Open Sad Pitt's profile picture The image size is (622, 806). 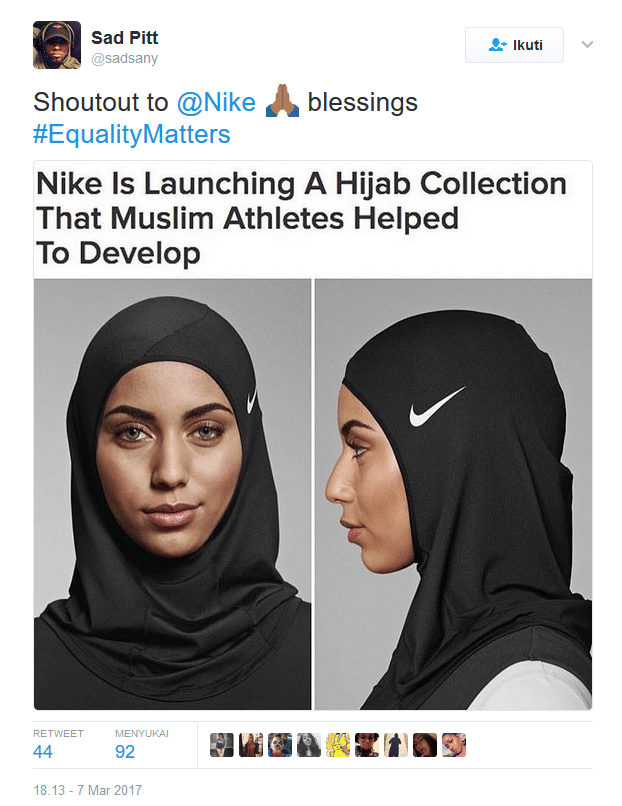(x=57, y=45)
